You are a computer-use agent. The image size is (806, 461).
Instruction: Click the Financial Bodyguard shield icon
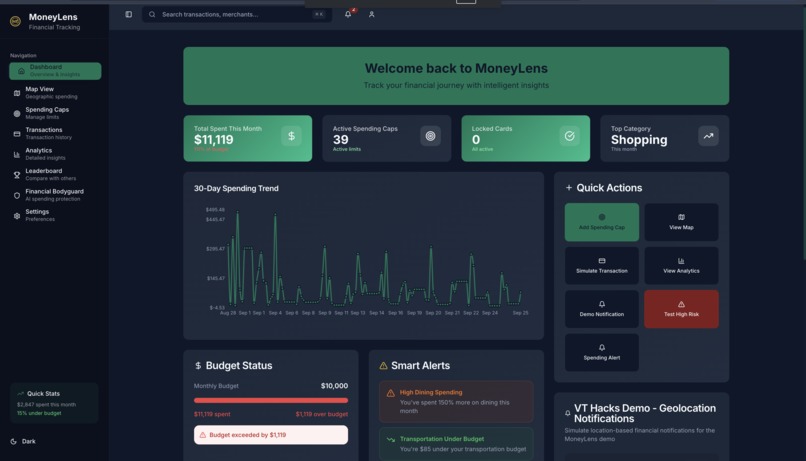[17, 195]
